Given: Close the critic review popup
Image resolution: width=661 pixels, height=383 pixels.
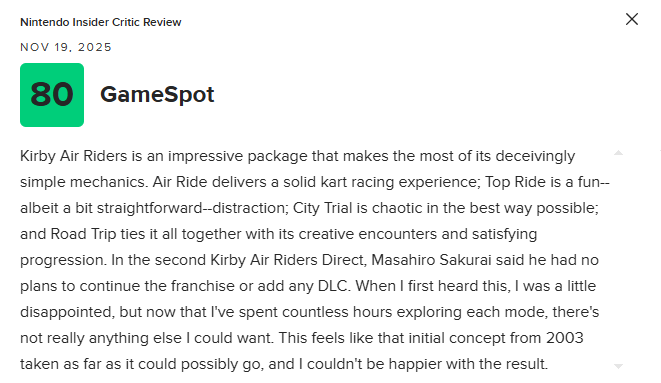Looking at the screenshot, I should coord(631,19).
